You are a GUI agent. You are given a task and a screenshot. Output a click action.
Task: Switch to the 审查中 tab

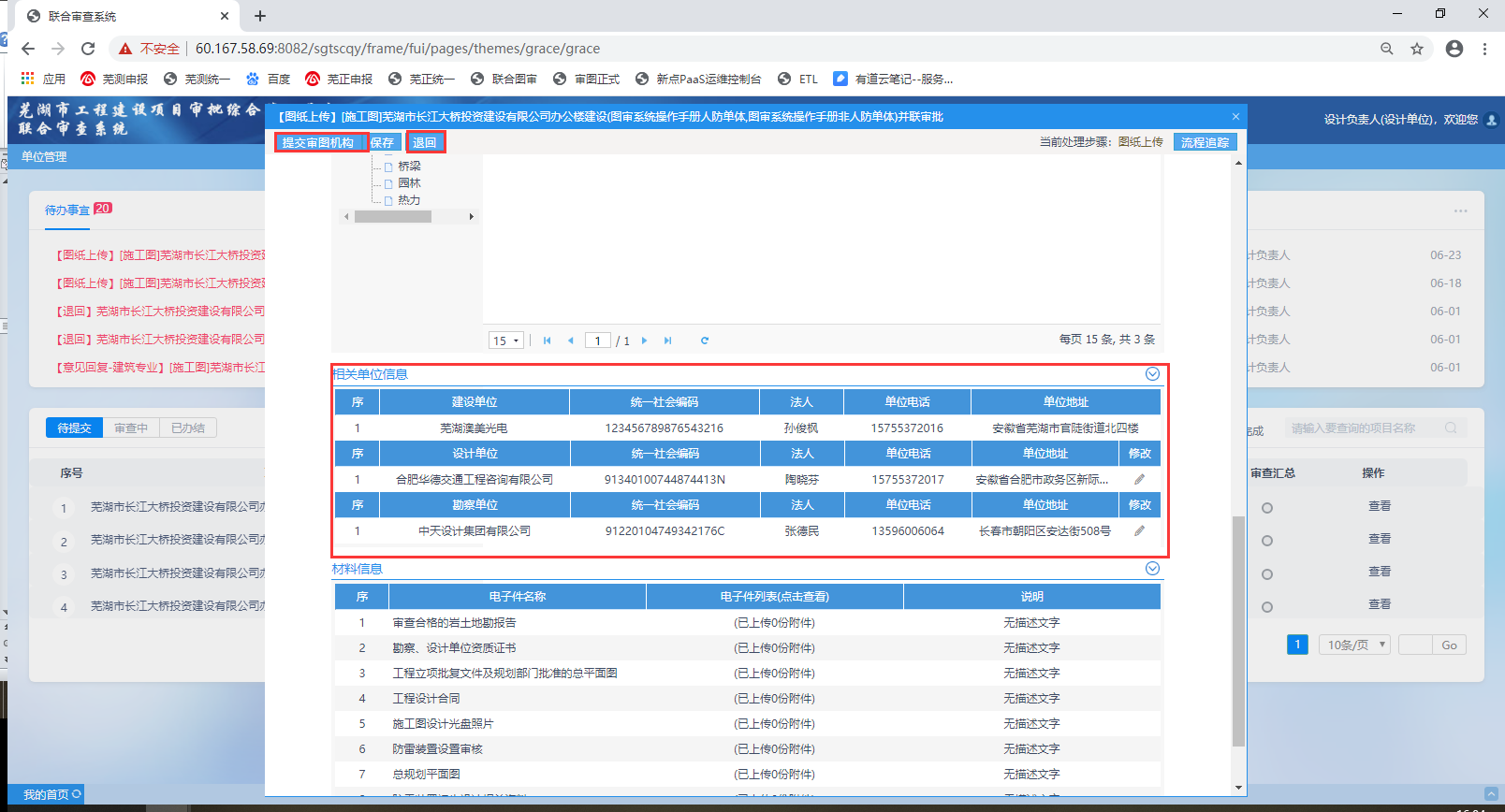[x=131, y=428]
